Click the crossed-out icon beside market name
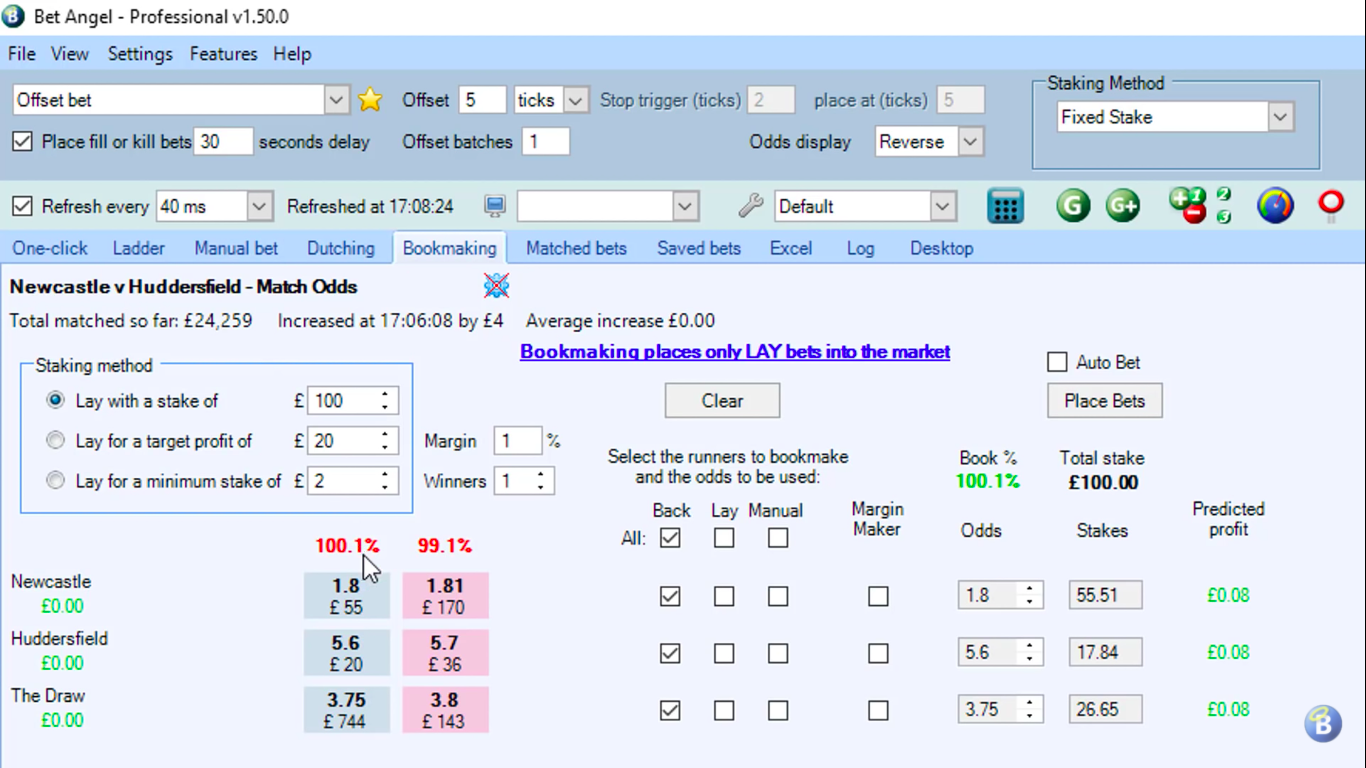This screenshot has height=768, width=1366. [497, 286]
